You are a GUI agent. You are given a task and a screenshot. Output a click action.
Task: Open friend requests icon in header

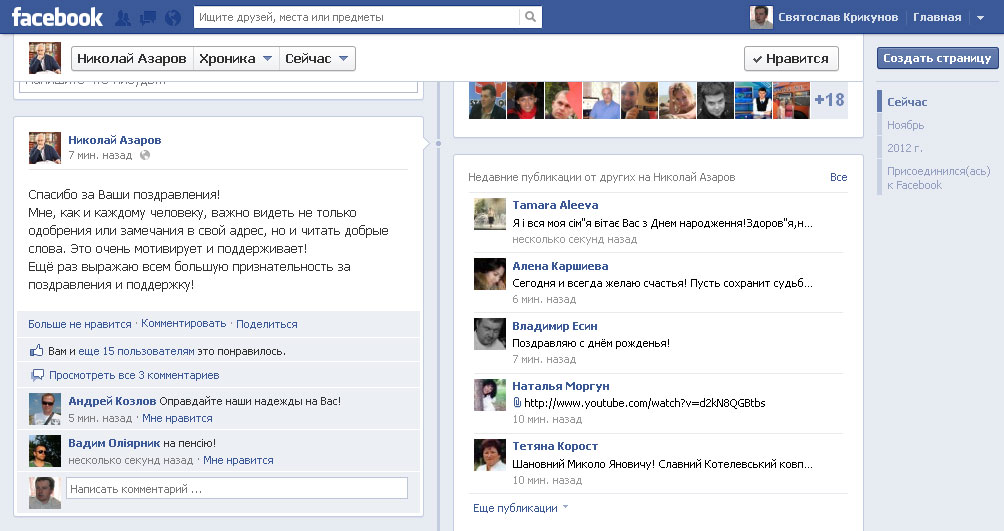pyautogui.click(x=124, y=18)
